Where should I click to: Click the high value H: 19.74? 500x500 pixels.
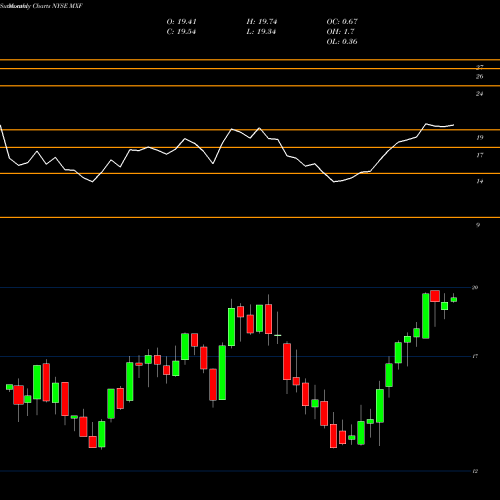click(262, 22)
